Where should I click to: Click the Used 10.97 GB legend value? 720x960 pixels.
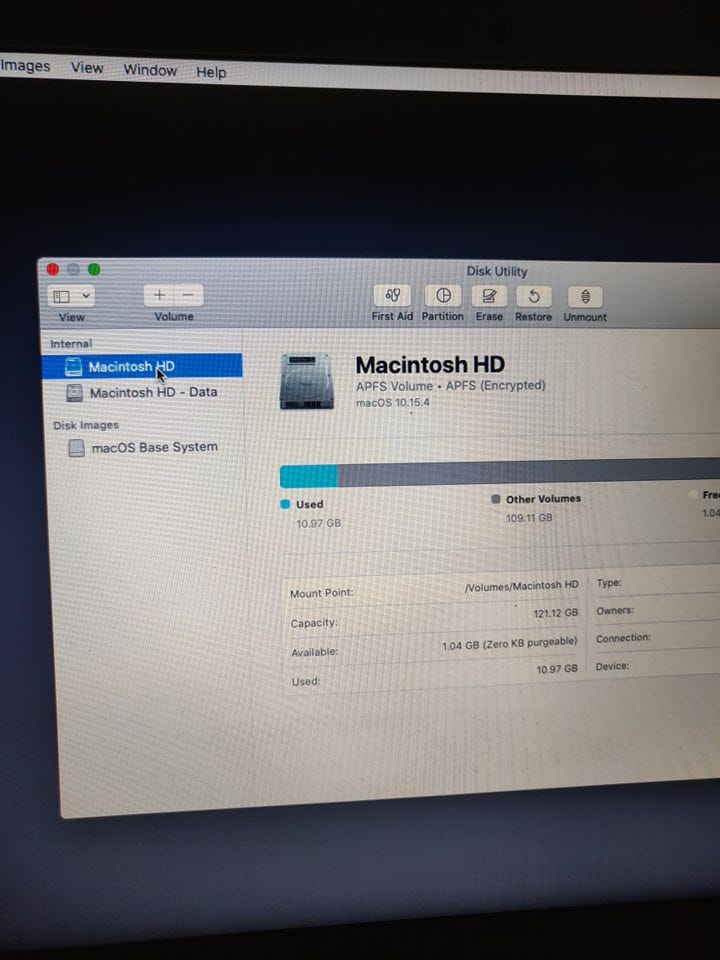tap(318, 523)
